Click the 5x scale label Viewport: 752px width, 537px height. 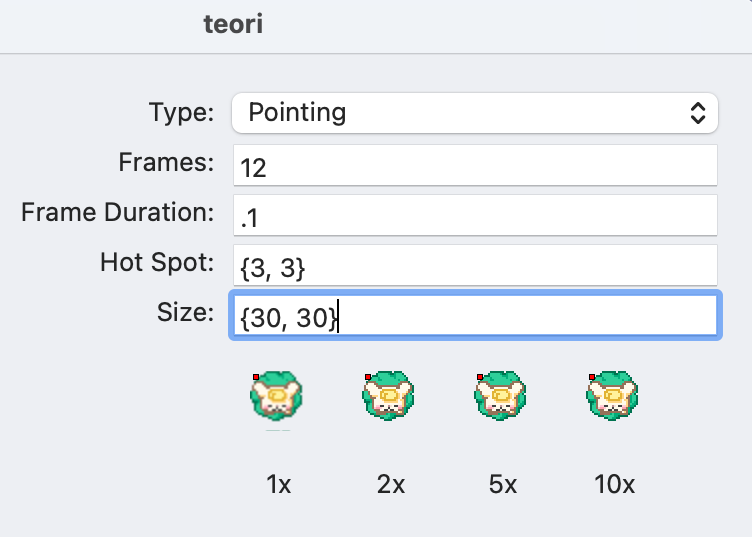(x=503, y=484)
